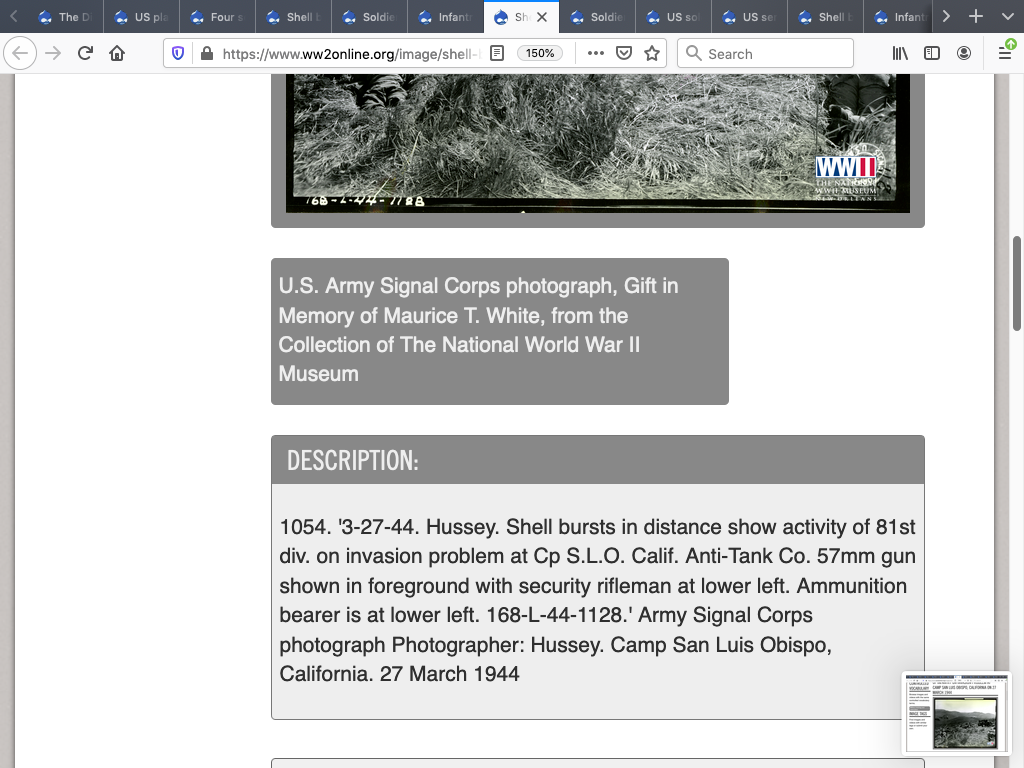This screenshot has width=1024, height=768.
Task: Click the vertical page scrollbar handle
Action: (x=1017, y=282)
